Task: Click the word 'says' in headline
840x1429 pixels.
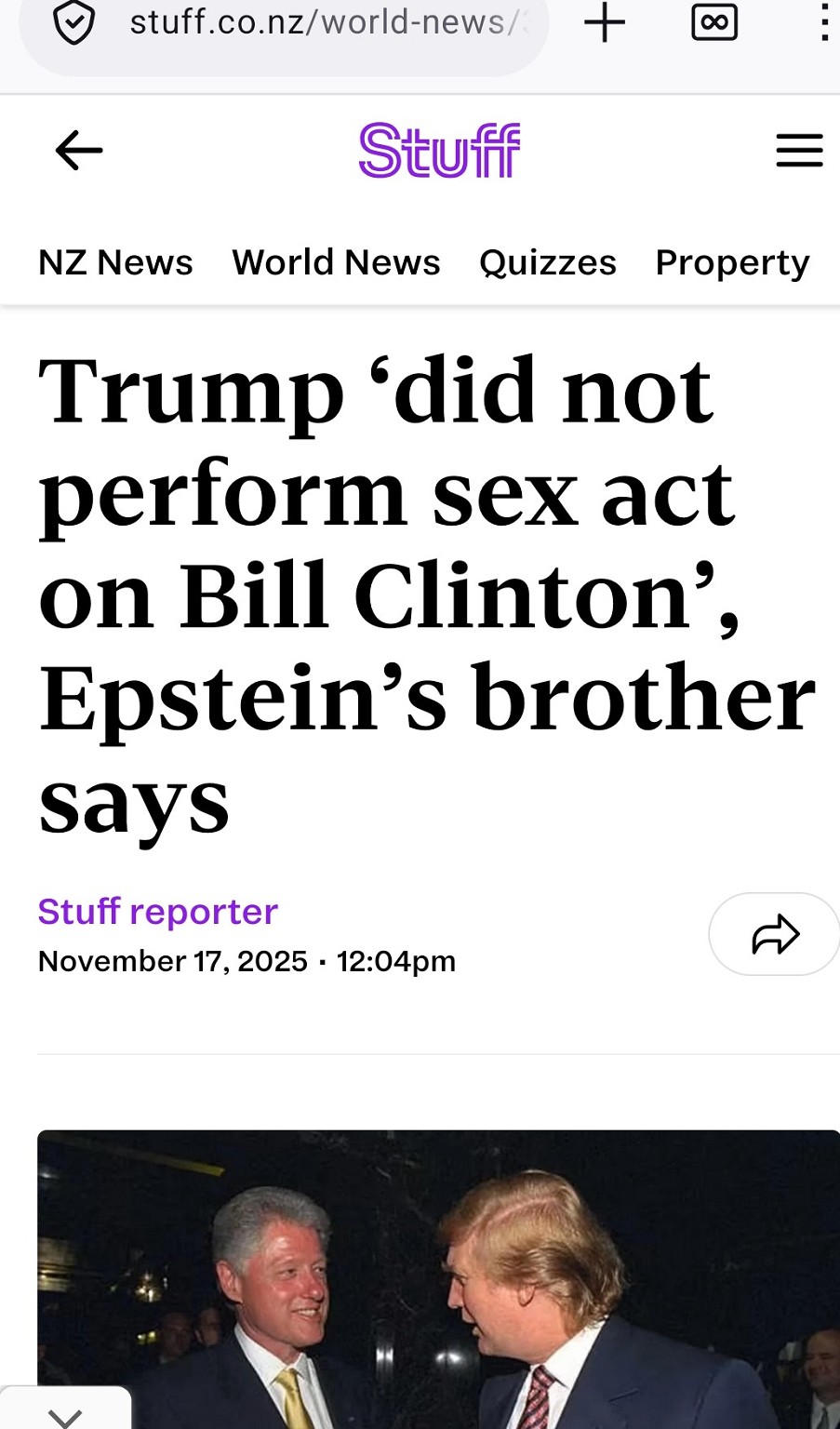Action: point(134,802)
